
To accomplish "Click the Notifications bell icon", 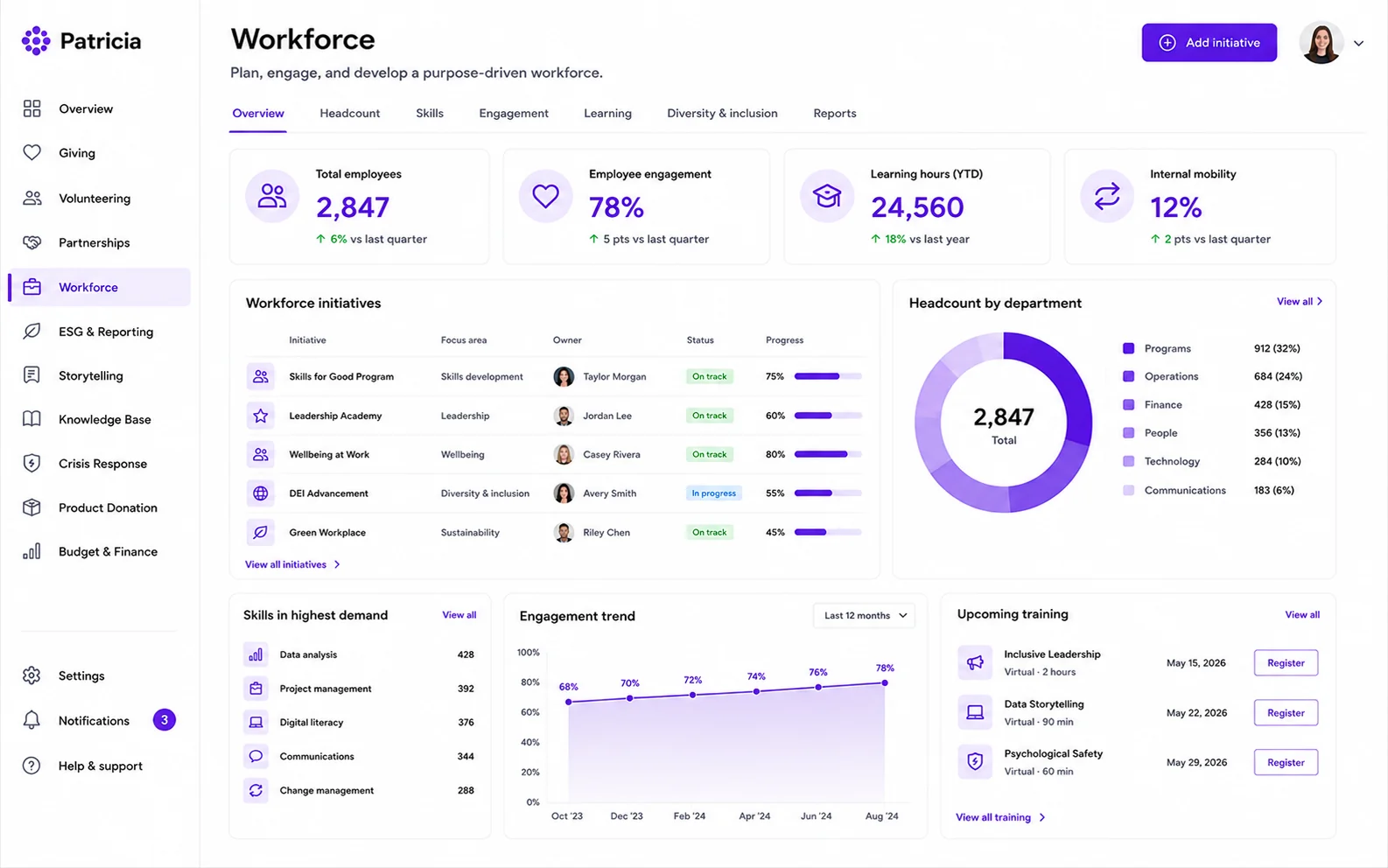I will pyautogui.click(x=32, y=720).
